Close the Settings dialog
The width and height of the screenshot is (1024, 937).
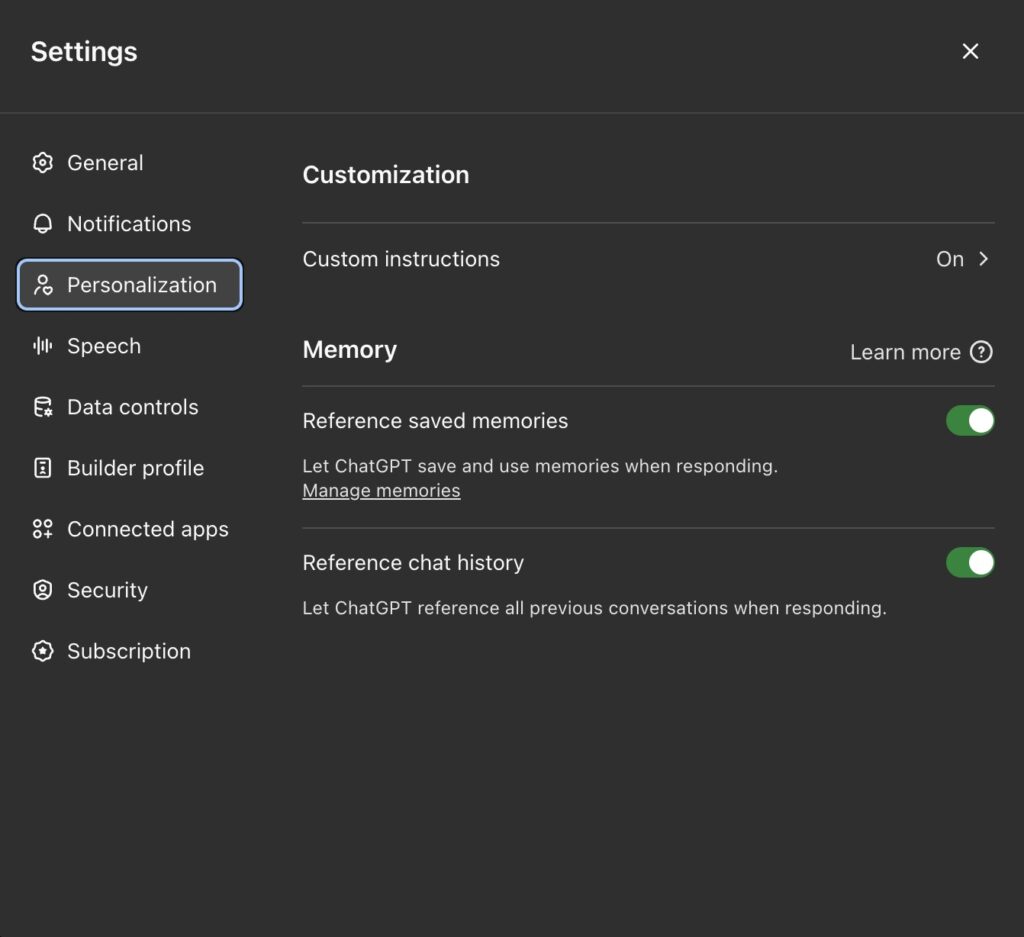pyautogui.click(x=970, y=51)
